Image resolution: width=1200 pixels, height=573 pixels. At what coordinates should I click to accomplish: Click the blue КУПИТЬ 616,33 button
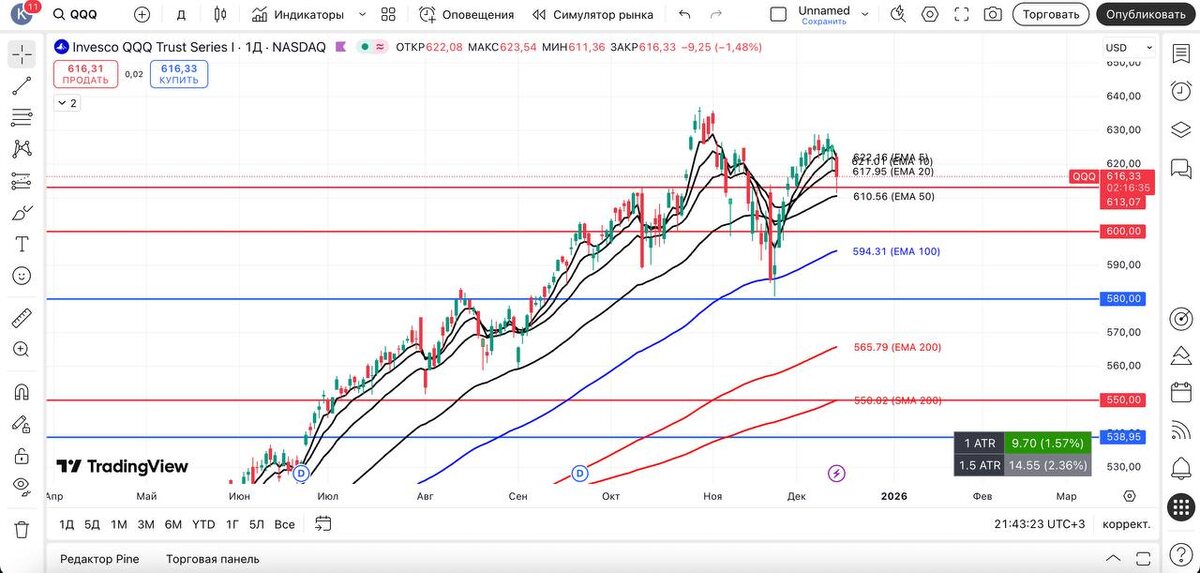click(179, 73)
